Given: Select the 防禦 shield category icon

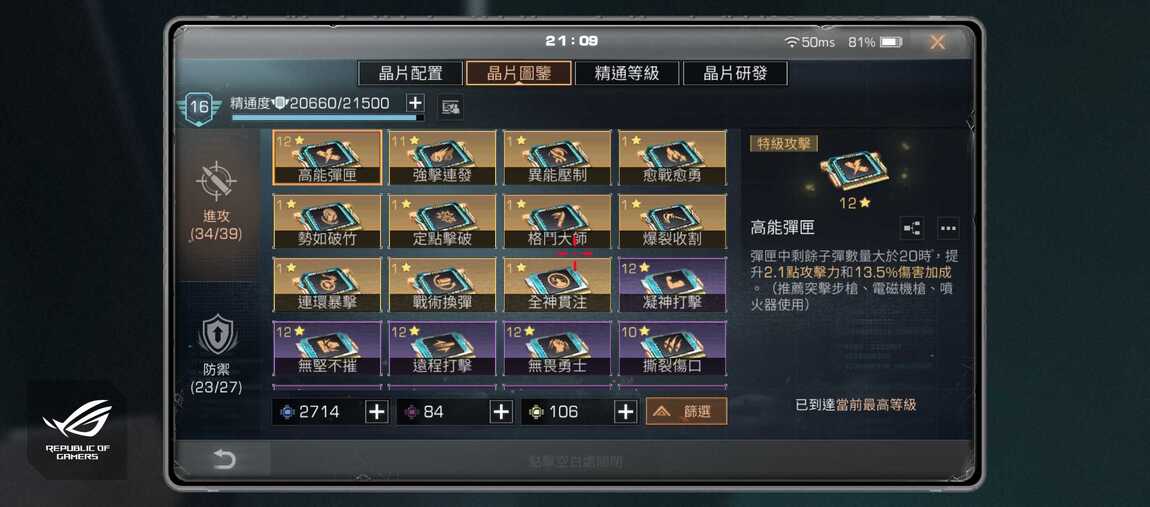Looking at the screenshot, I should (217, 335).
